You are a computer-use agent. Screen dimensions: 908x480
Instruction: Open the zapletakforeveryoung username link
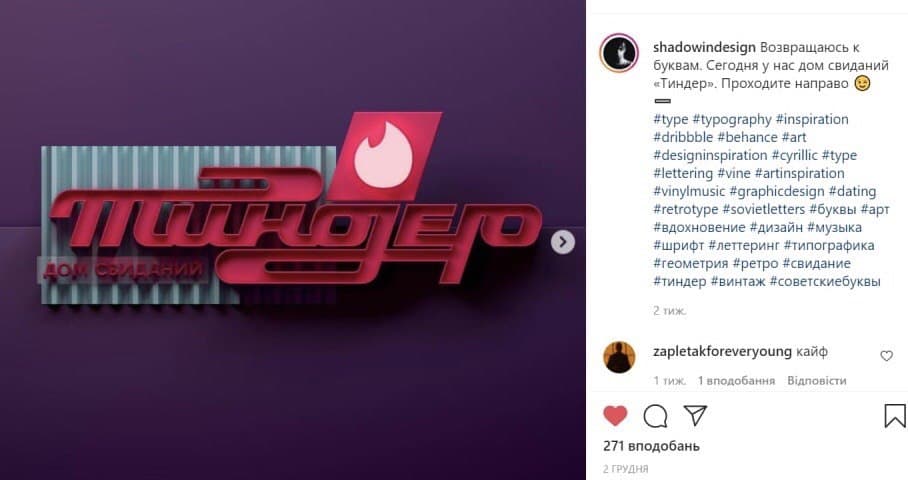tap(722, 351)
